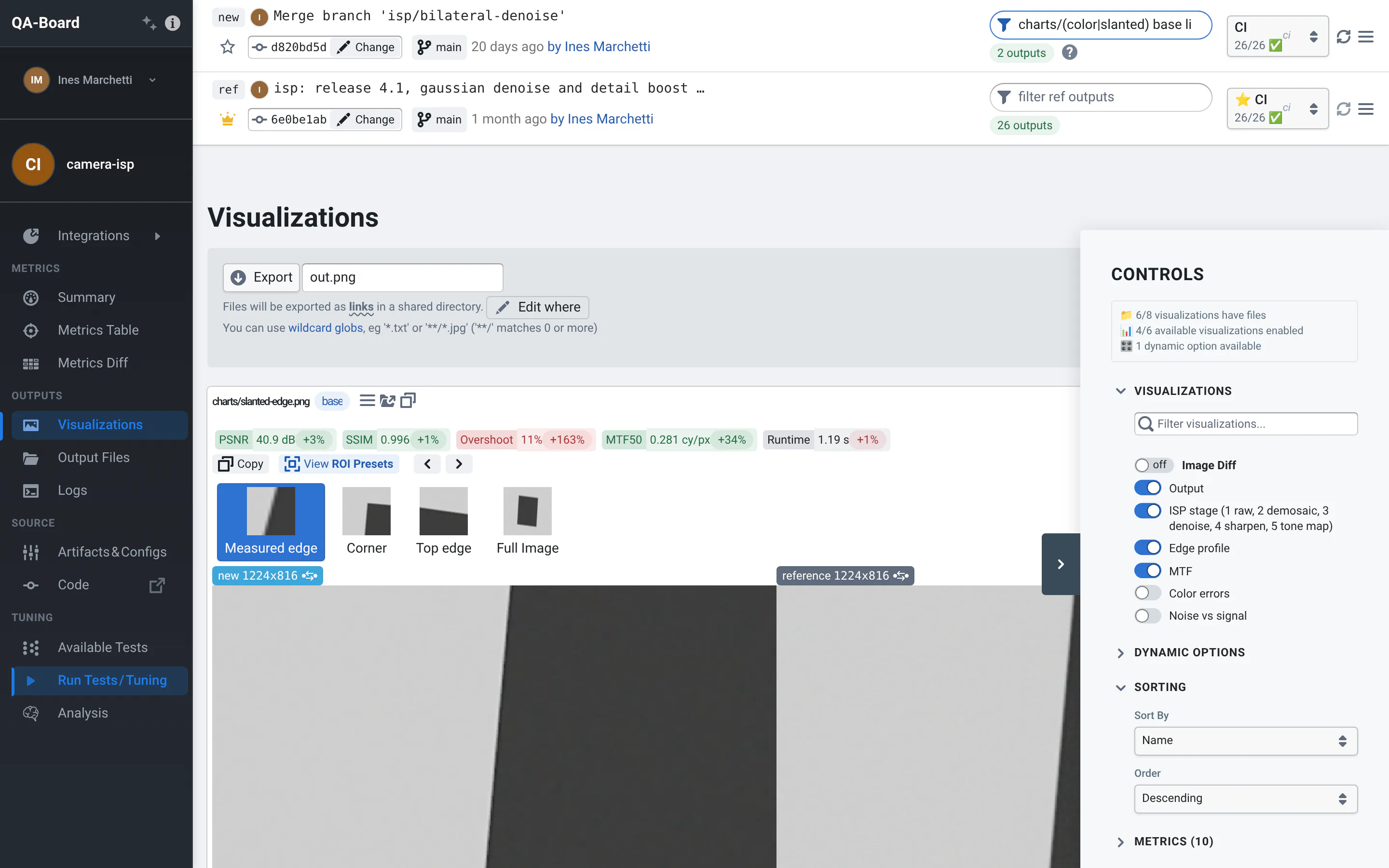Collapse the VISUALIZATIONS section
This screenshot has width=1389, height=868.
point(1120,391)
